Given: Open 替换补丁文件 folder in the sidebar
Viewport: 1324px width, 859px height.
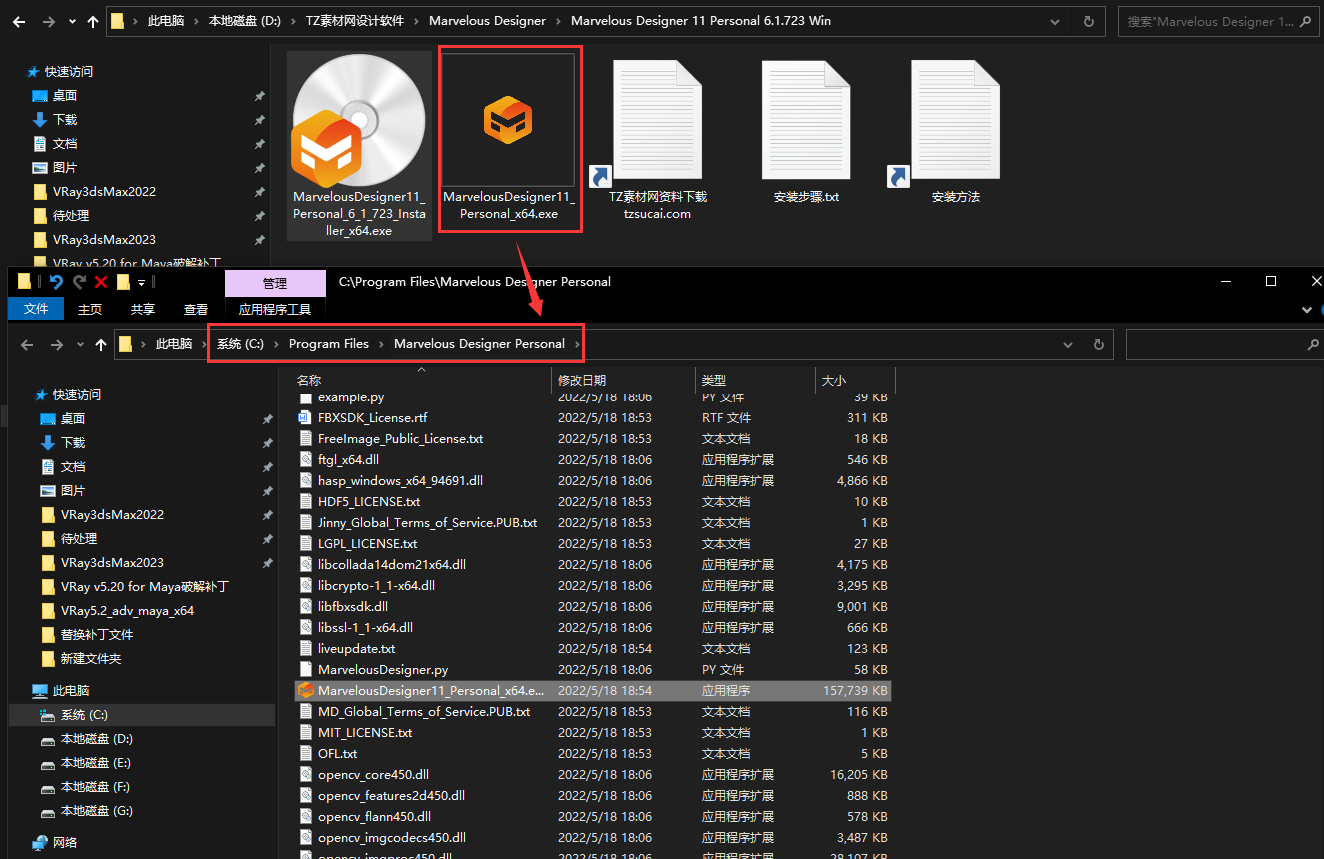Looking at the screenshot, I should point(97,635).
